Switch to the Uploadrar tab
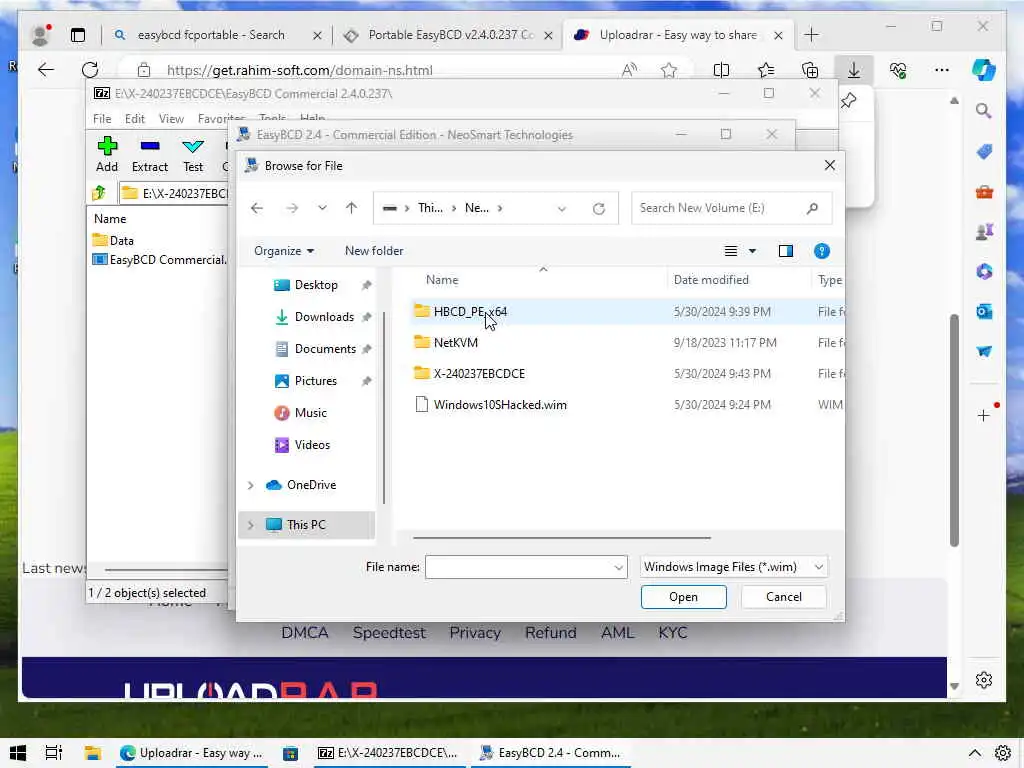This screenshot has height=768, width=1024. tap(677, 35)
